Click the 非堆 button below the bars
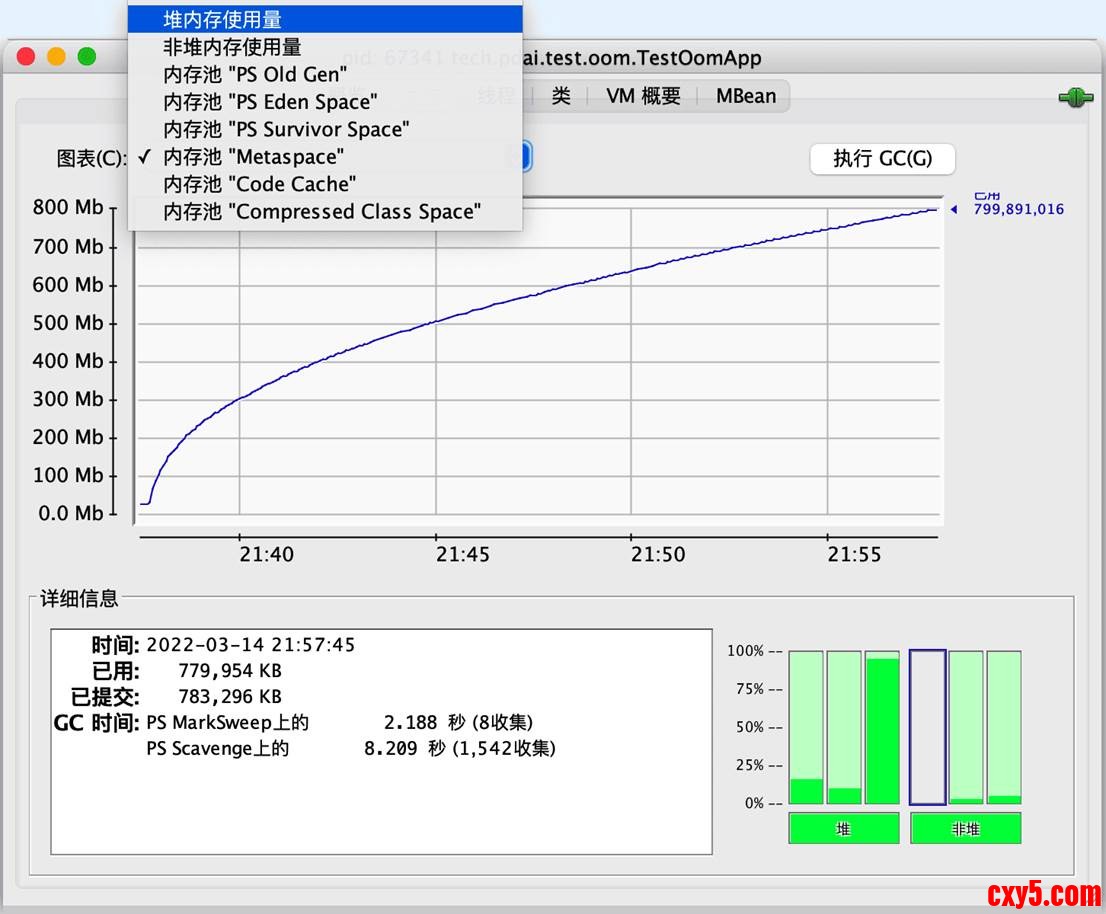Viewport: 1106px width, 914px height. click(965, 828)
